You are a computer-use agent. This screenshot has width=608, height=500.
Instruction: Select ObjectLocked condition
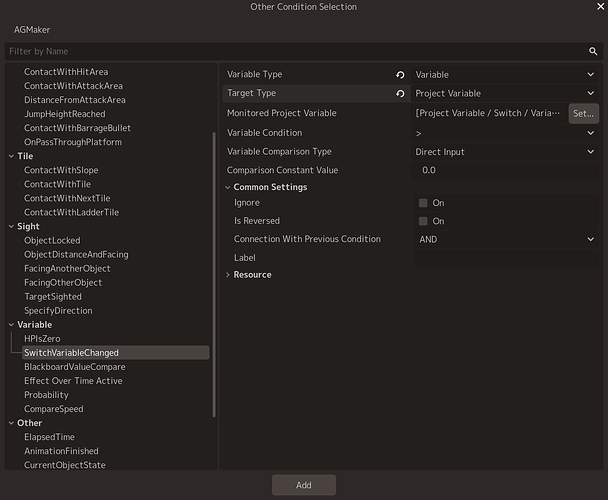(52, 240)
